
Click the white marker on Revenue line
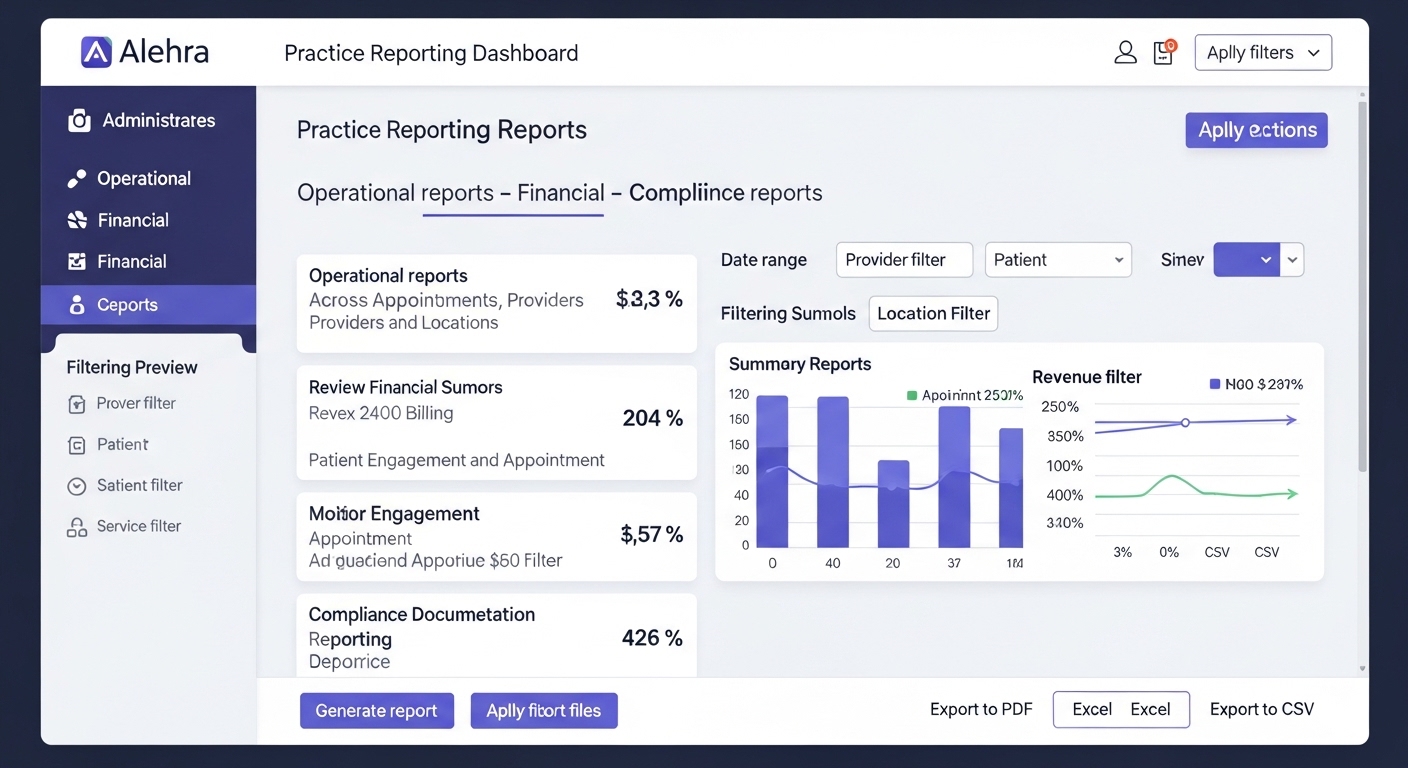(1185, 423)
